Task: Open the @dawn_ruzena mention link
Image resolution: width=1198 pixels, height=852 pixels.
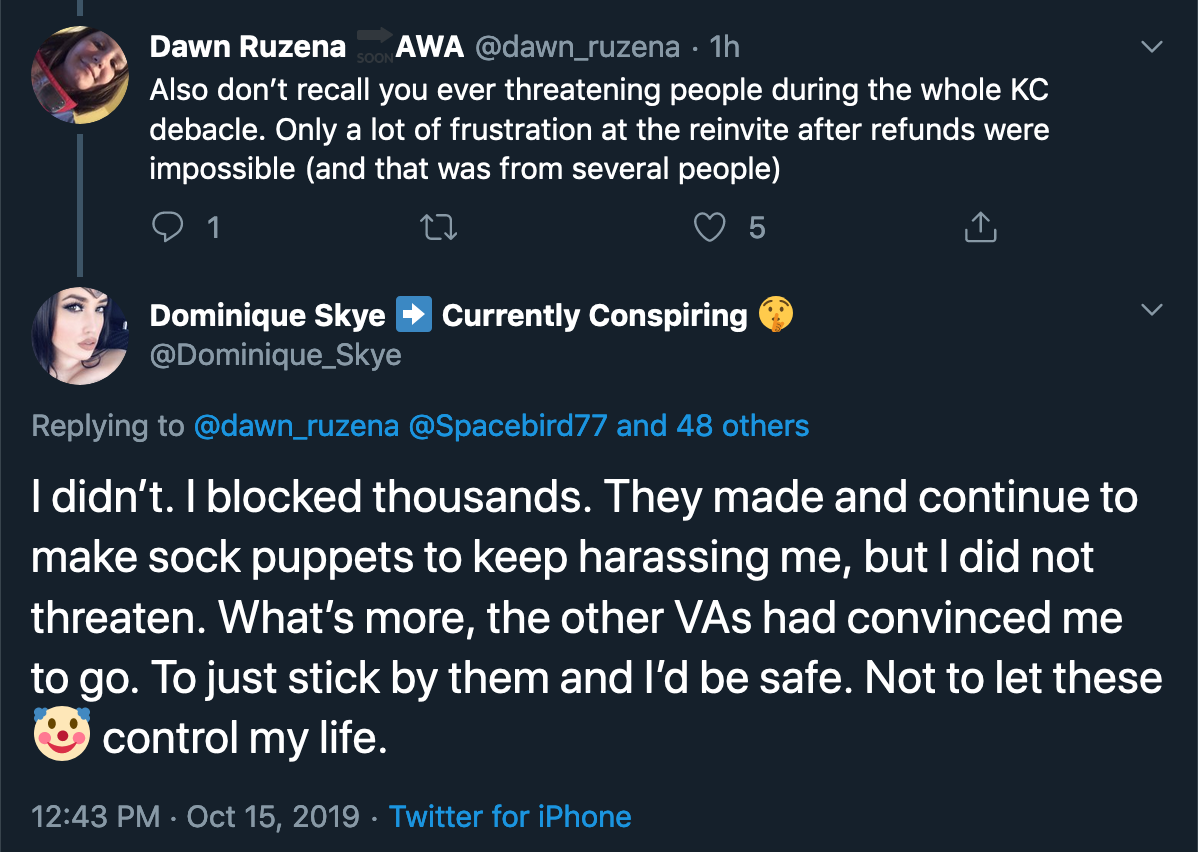Action: pyautogui.click(x=296, y=426)
